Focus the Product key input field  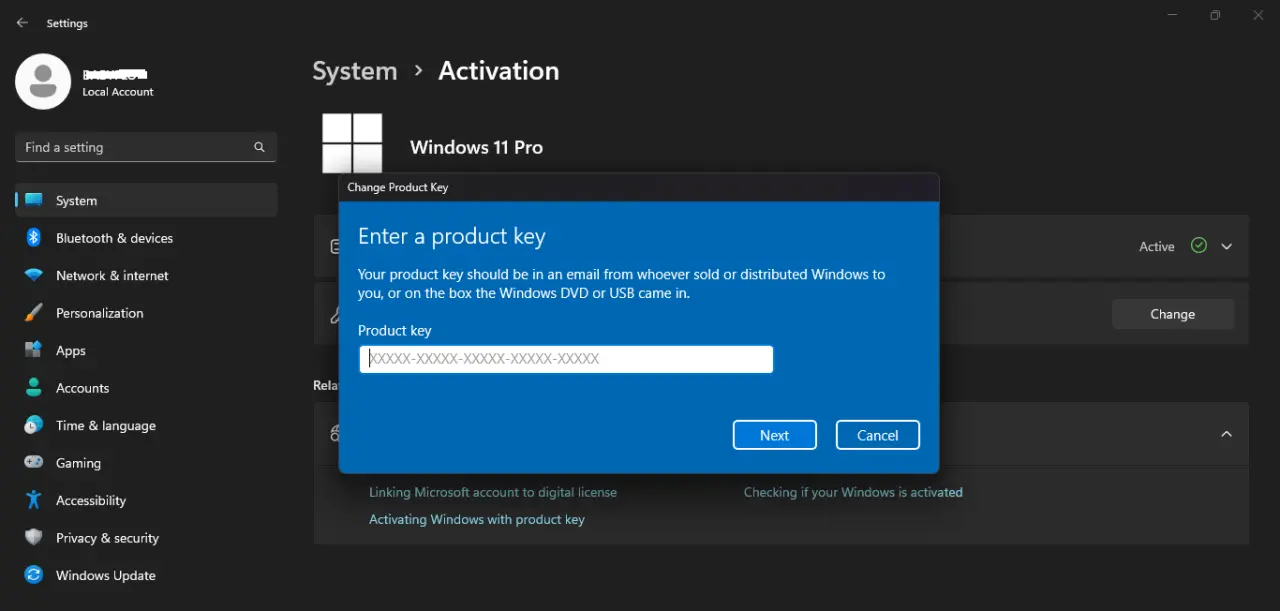pyautogui.click(x=566, y=359)
